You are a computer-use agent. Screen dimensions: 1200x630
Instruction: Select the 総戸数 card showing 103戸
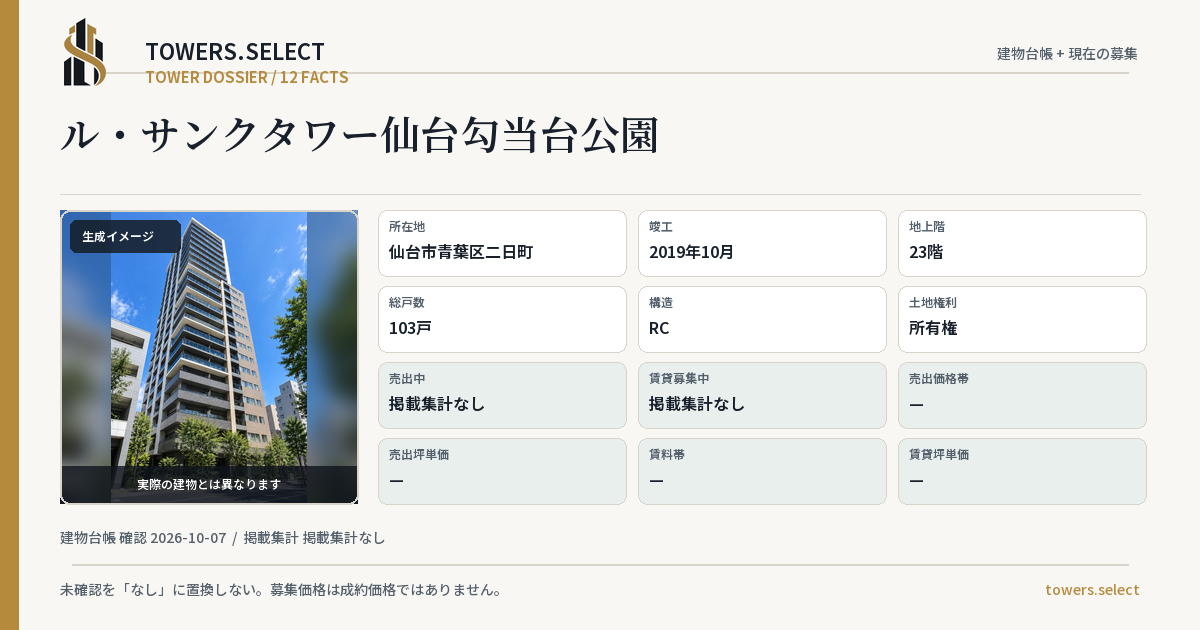pyautogui.click(x=502, y=319)
